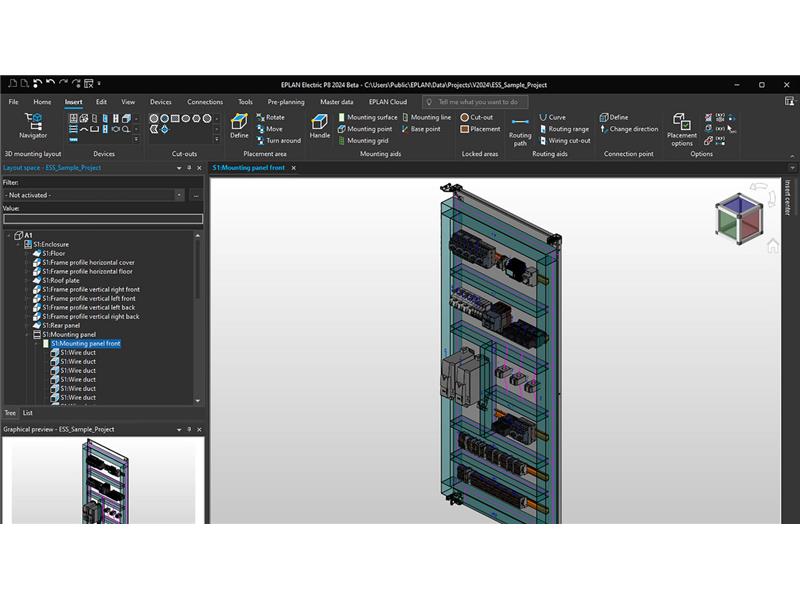Click the Change direction tool
800x600 pixels.
point(629,129)
